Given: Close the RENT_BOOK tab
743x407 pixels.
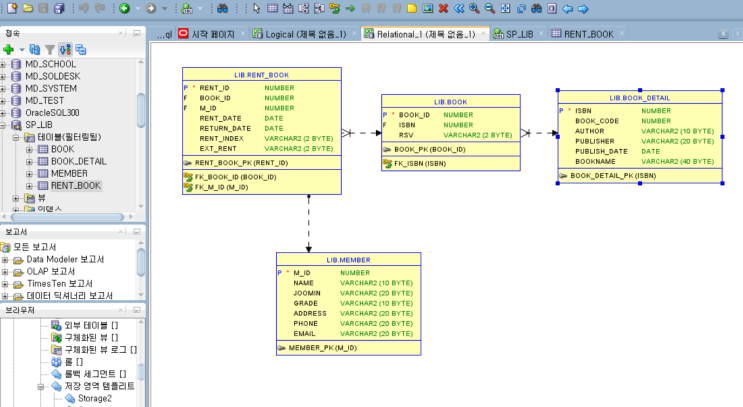Looking at the screenshot, I should click(622, 34).
